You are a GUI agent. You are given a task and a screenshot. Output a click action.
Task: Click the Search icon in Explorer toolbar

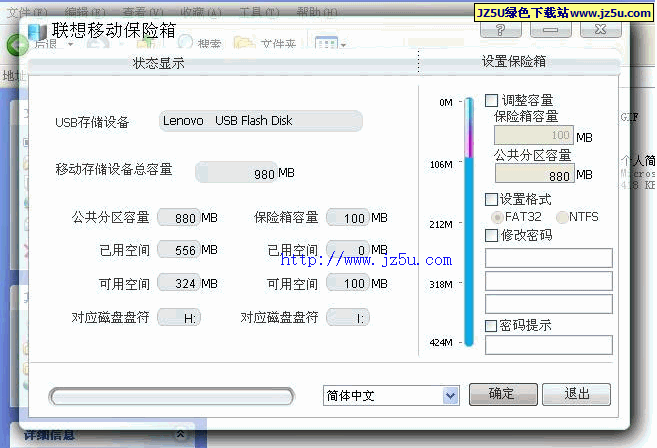coord(185,42)
